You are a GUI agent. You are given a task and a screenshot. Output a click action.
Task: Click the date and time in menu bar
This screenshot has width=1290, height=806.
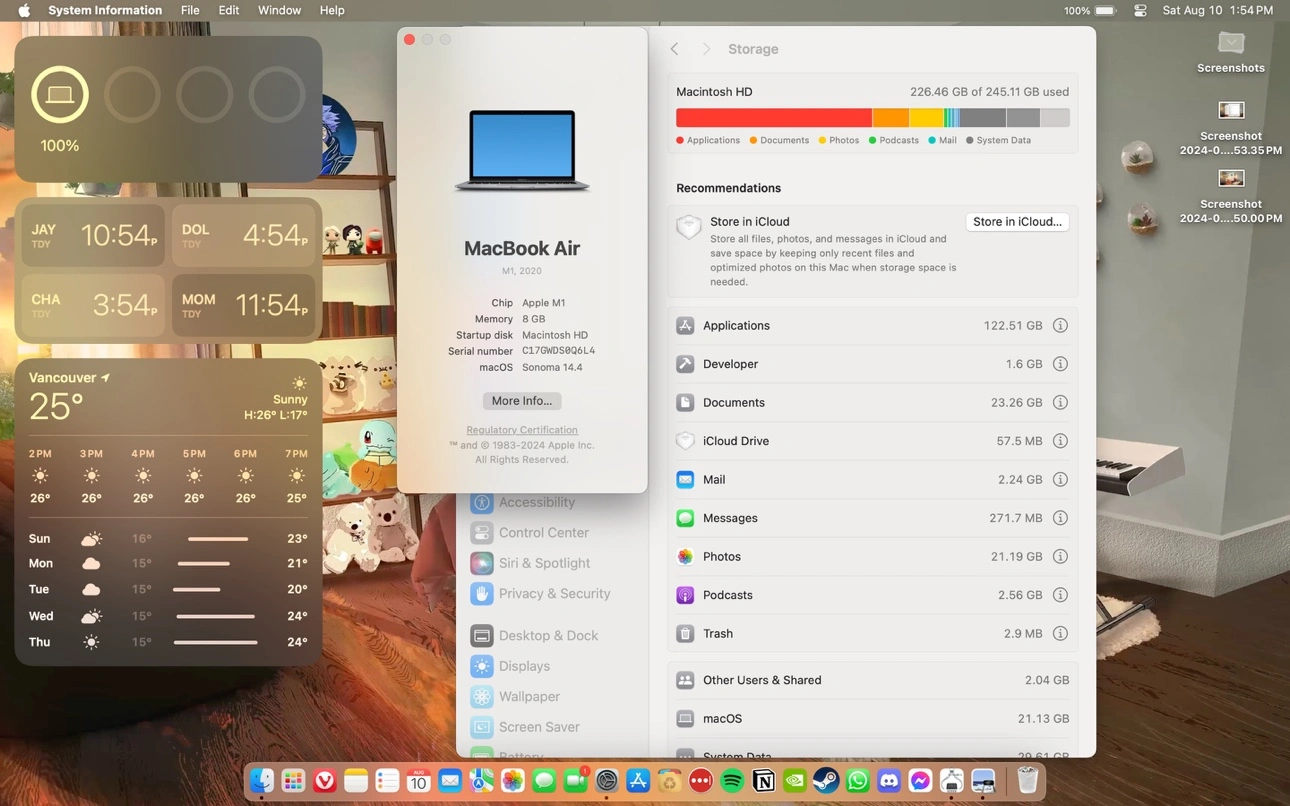1218,11
